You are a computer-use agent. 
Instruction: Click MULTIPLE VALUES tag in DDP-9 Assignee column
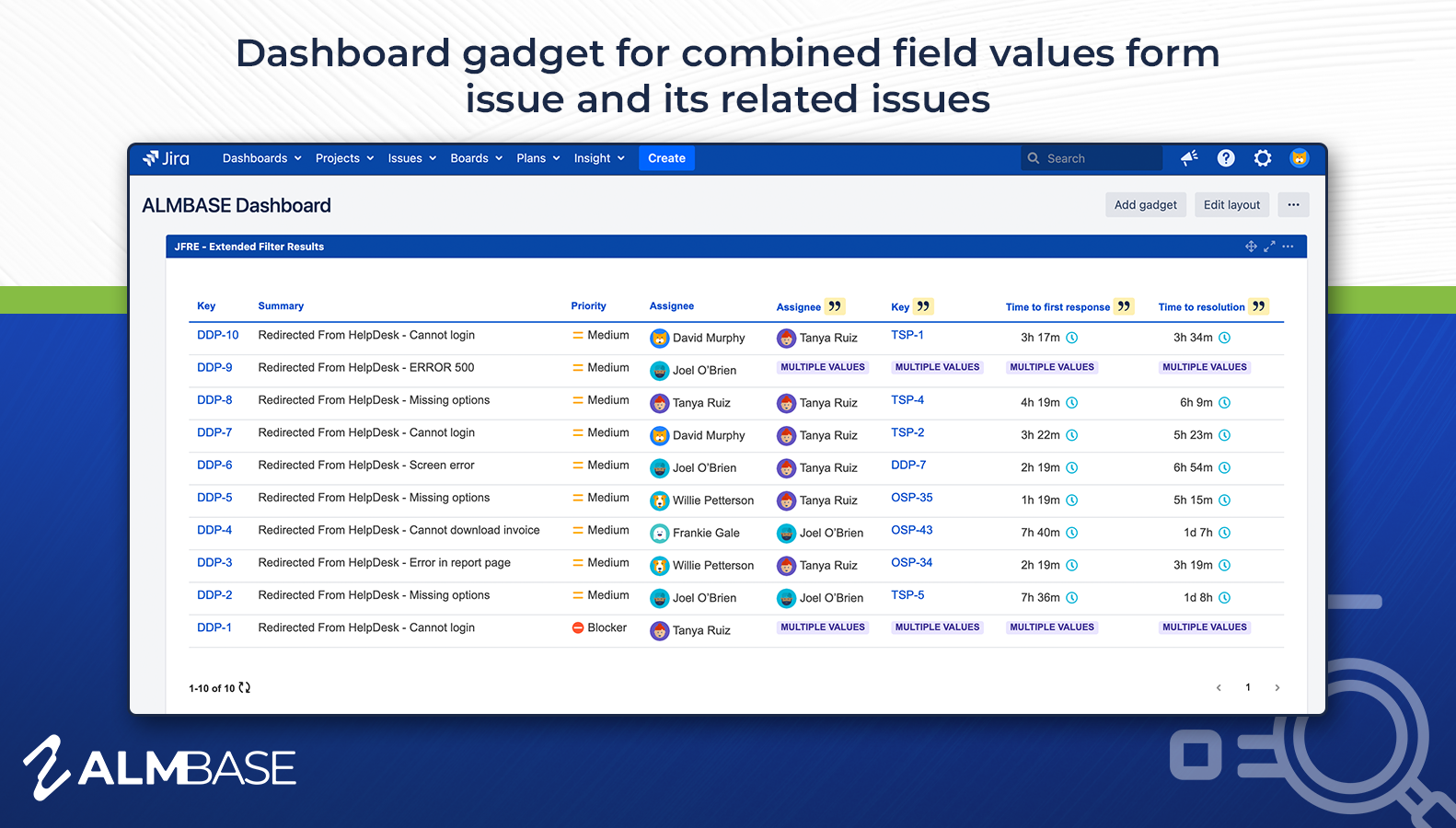(x=823, y=367)
